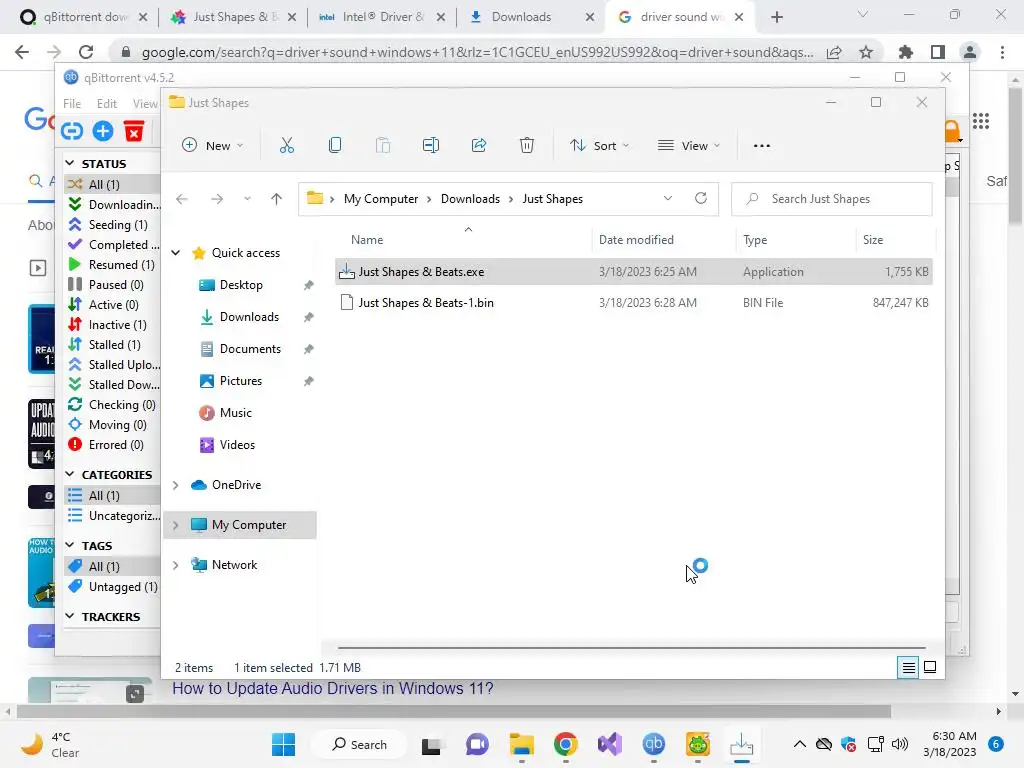
Task: Open Pictures in Quick access
Action: point(240,381)
